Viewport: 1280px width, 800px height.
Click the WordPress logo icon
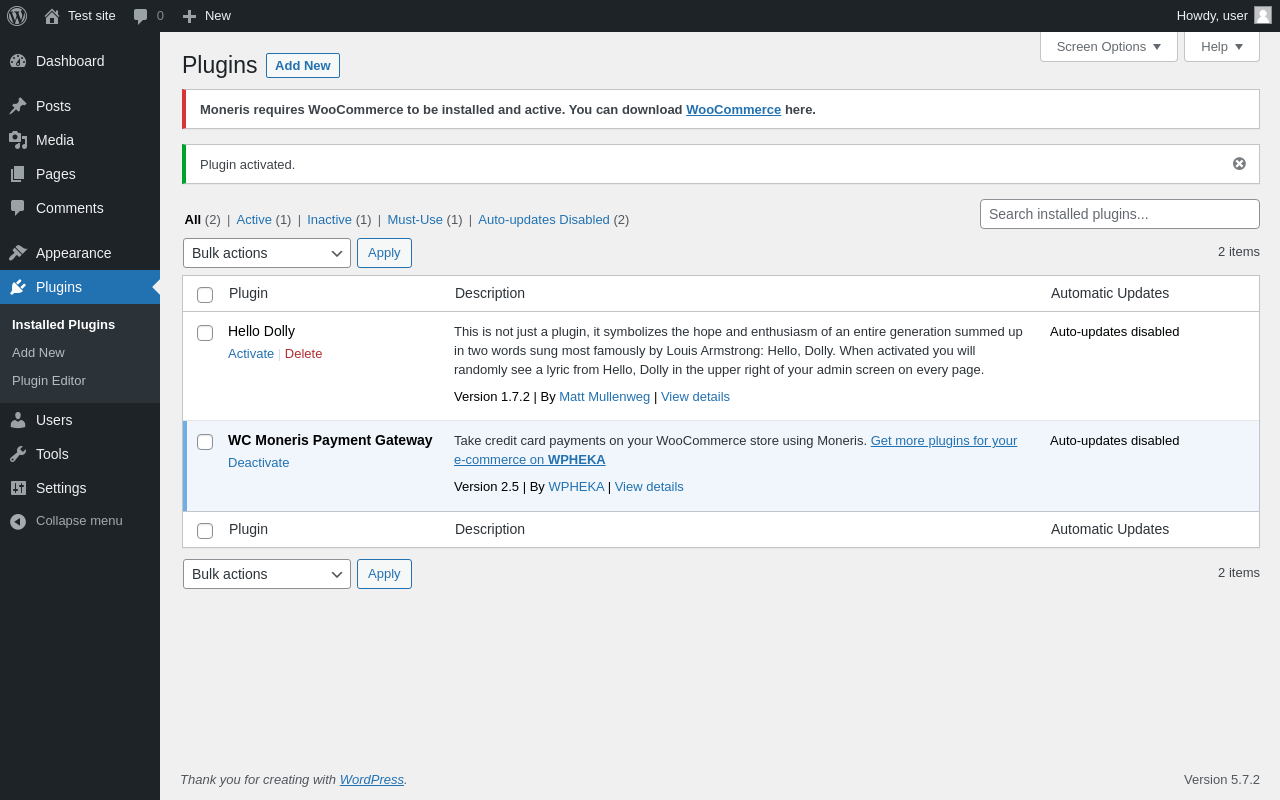point(17,16)
